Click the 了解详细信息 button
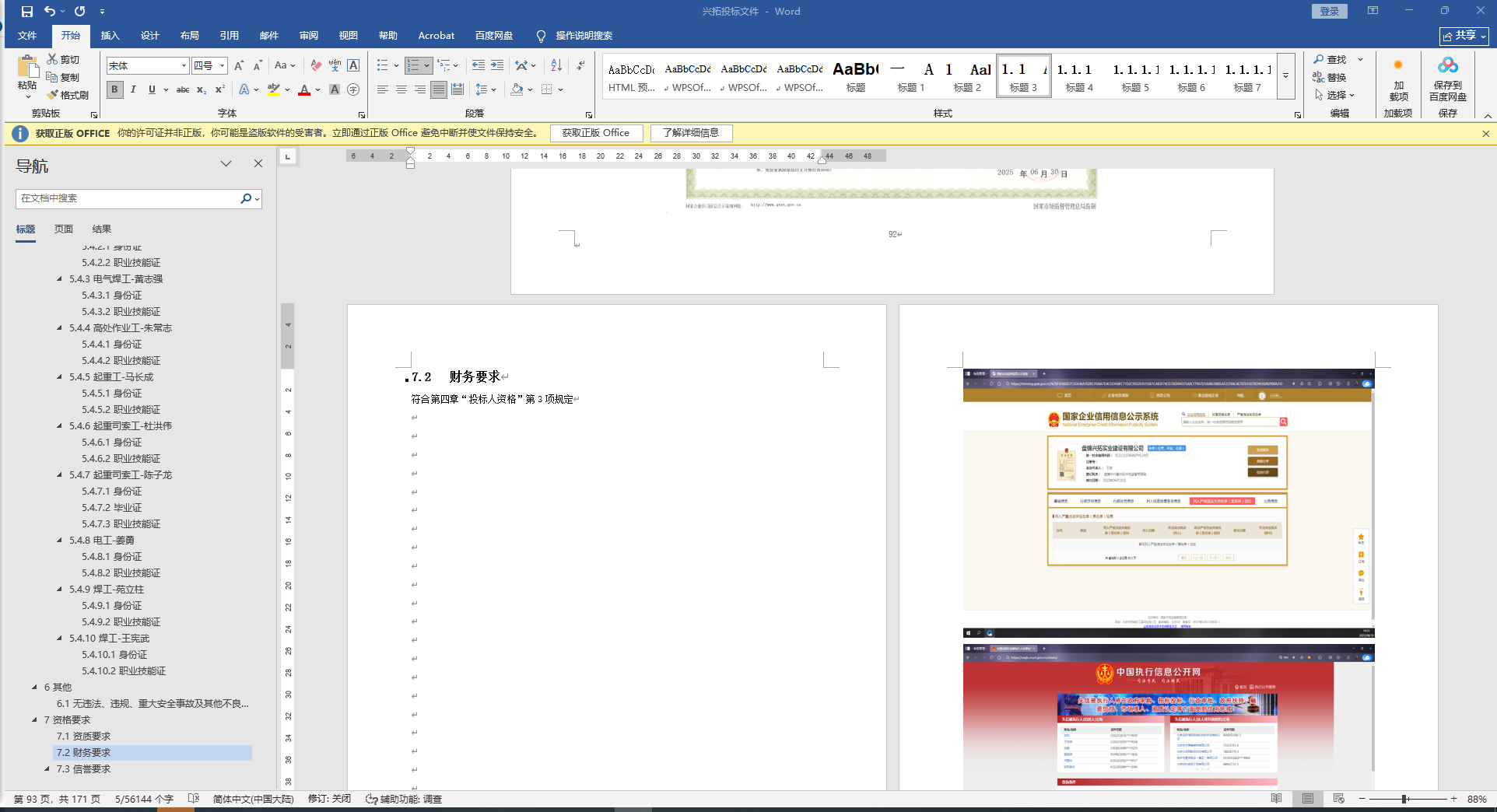 point(691,133)
